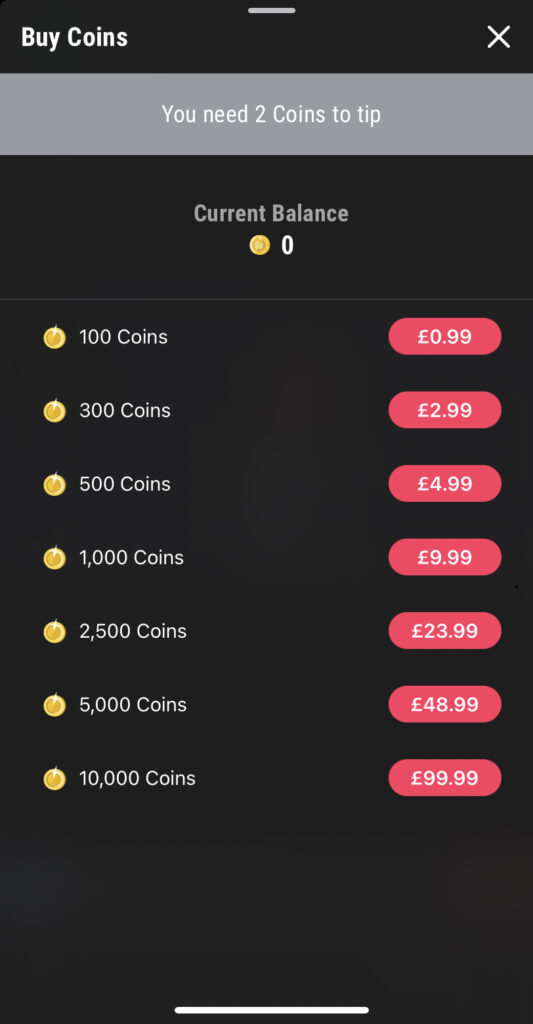Buy 300 Coins for £2.99
The image size is (533, 1024).
(x=445, y=410)
